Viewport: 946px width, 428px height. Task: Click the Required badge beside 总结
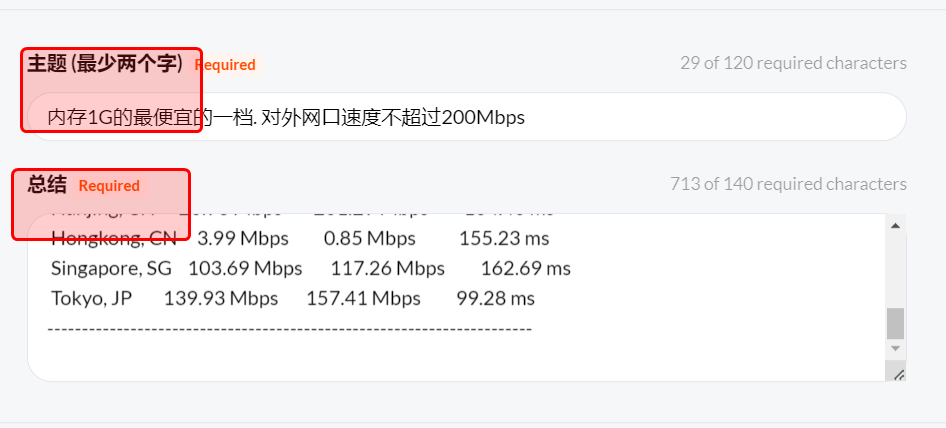(109, 186)
